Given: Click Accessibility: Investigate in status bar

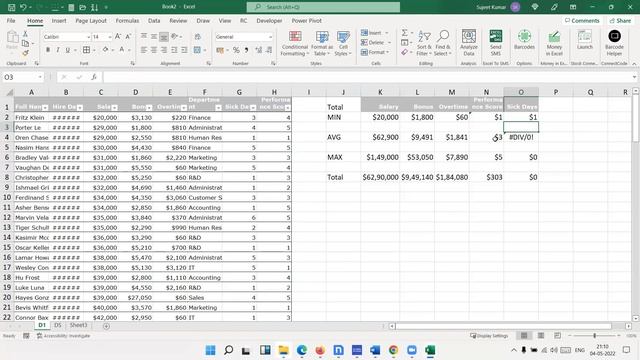Looking at the screenshot, I should coord(63,336).
